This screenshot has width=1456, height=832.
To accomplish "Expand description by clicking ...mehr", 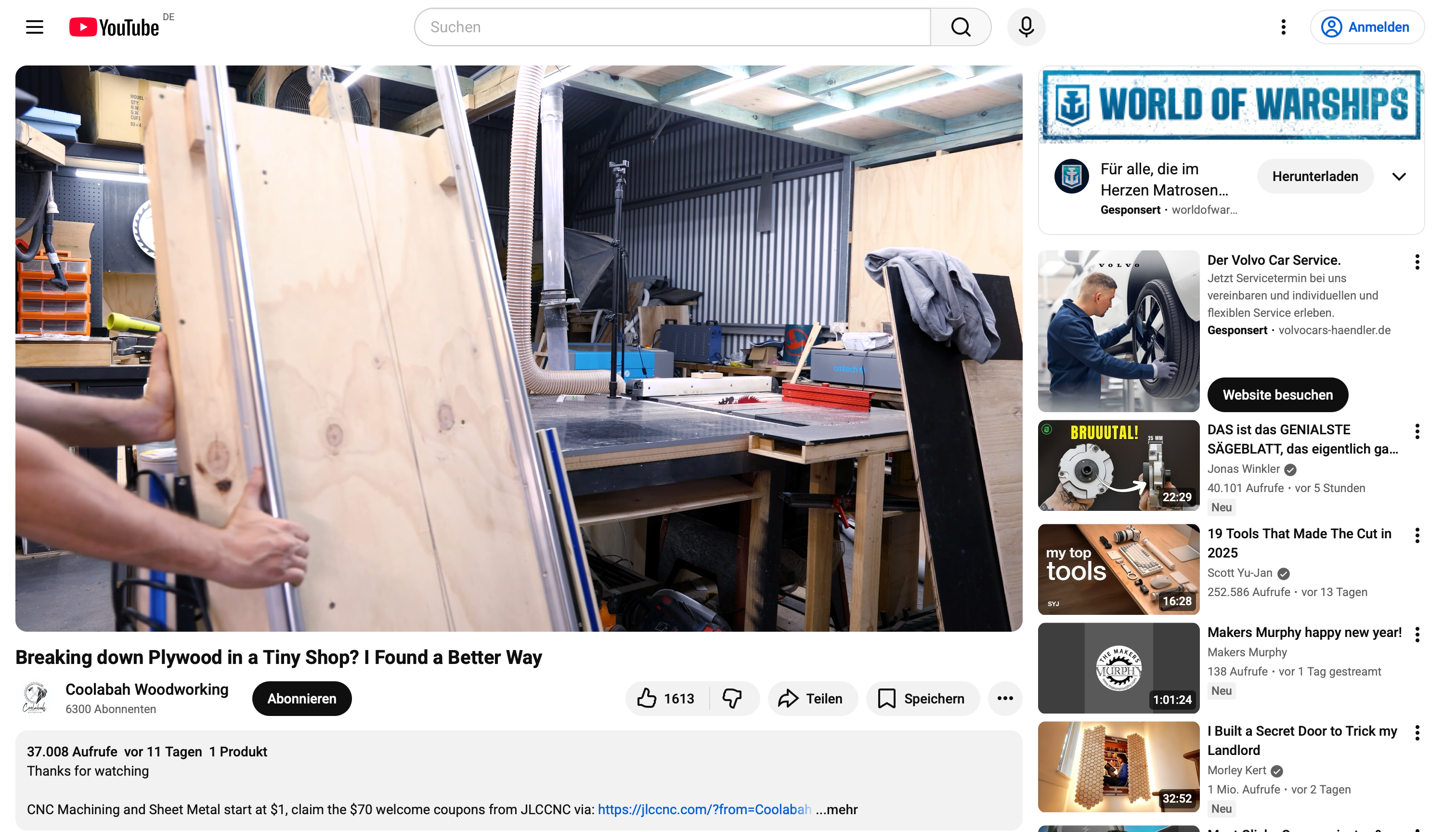I will click(836, 809).
